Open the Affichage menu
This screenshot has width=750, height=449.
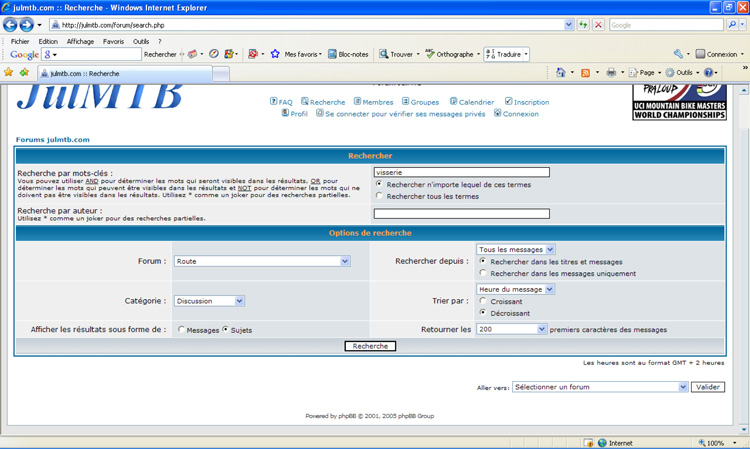click(x=80, y=42)
